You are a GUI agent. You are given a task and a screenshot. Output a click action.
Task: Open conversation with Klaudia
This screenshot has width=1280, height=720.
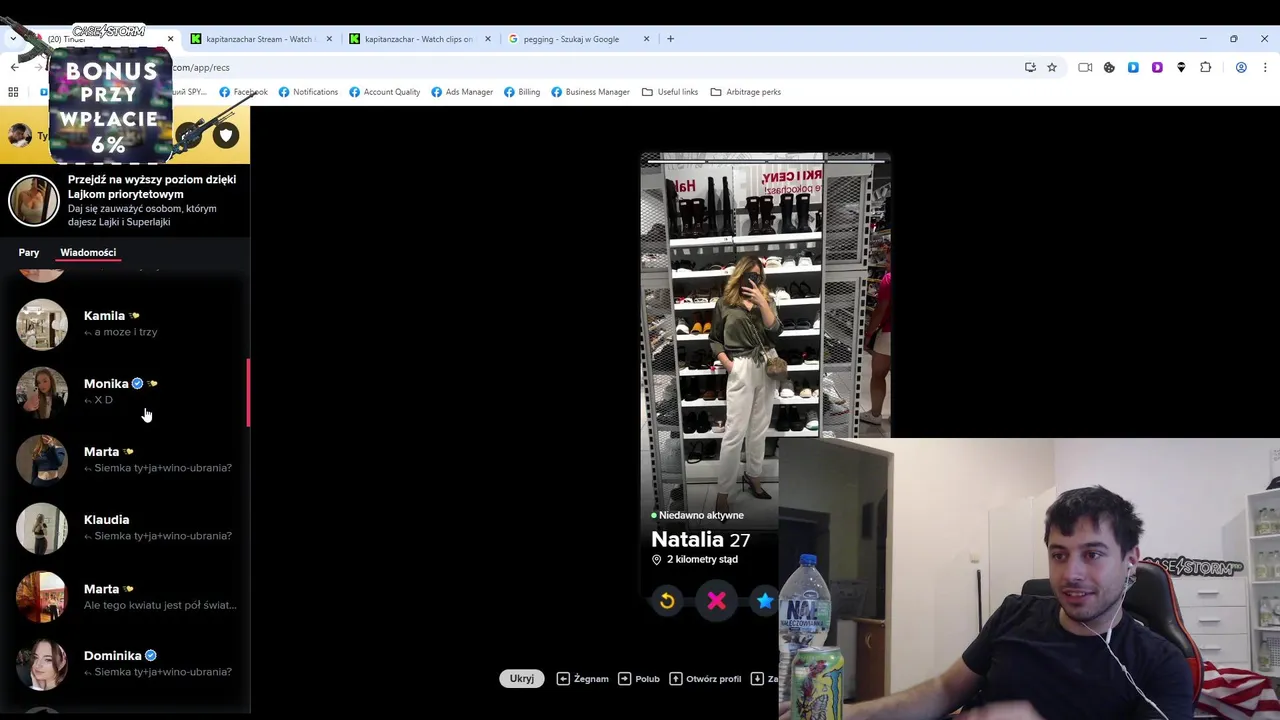[x=125, y=528]
